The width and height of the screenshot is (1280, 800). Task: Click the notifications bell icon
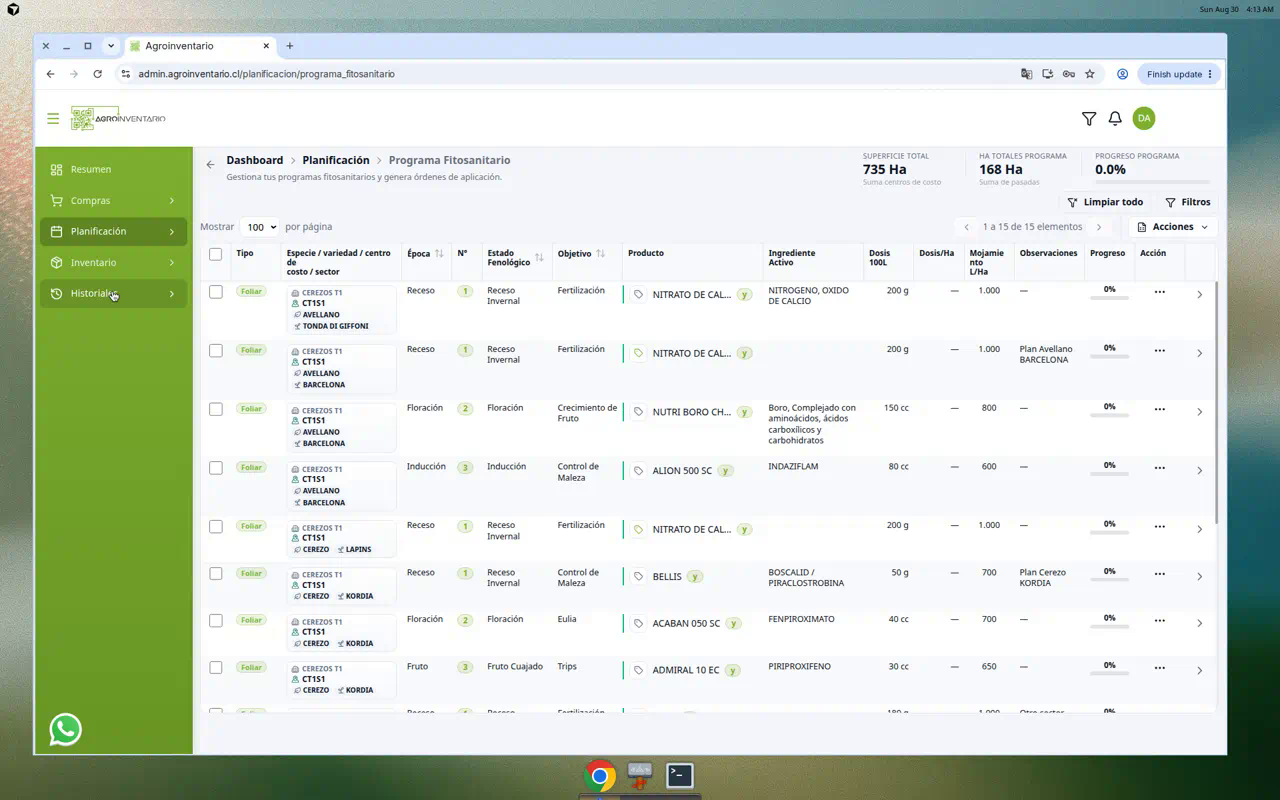click(x=1115, y=118)
